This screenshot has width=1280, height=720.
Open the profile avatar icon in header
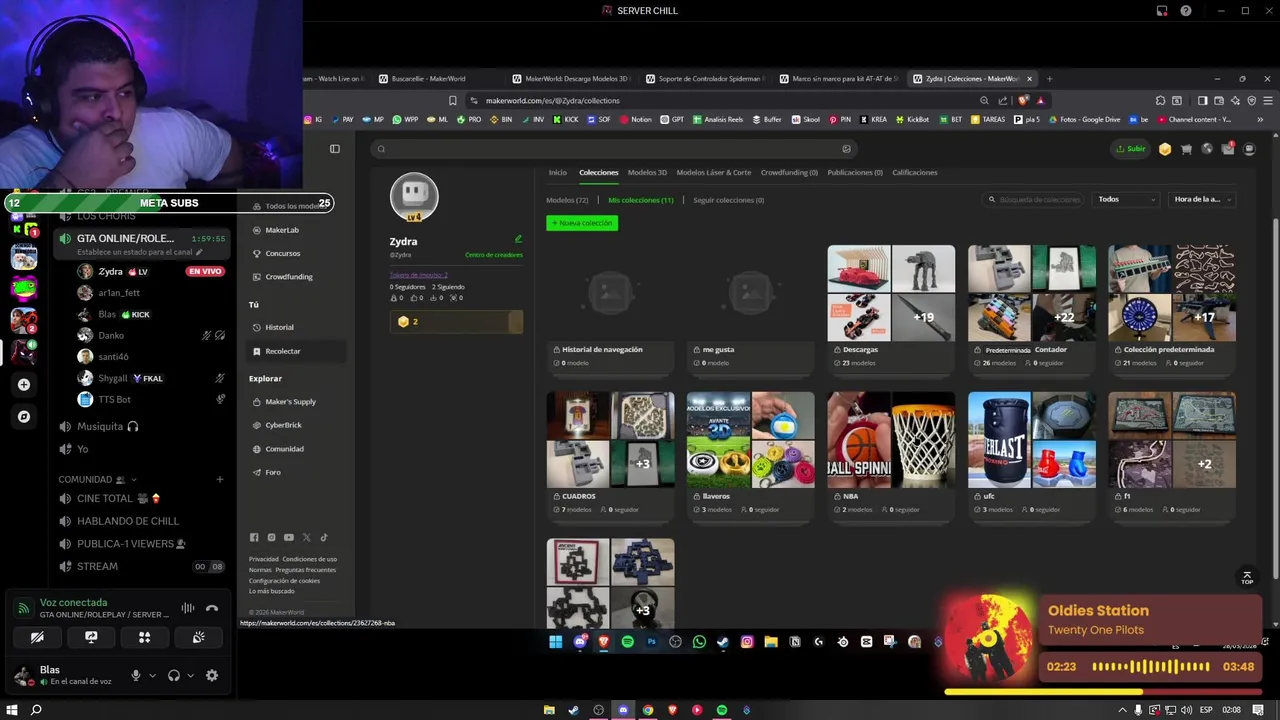pos(1249,149)
